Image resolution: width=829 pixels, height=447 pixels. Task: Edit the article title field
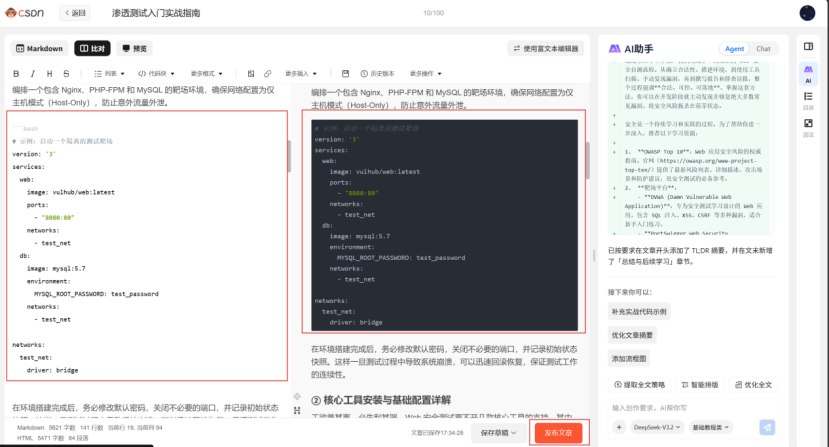(x=156, y=13)
